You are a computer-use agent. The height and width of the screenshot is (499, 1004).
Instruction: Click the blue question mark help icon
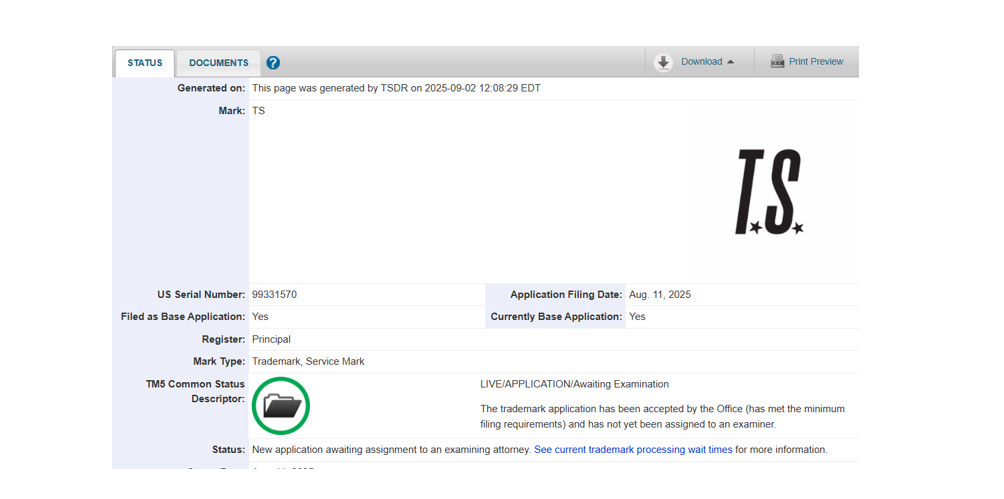coord(273,63)
